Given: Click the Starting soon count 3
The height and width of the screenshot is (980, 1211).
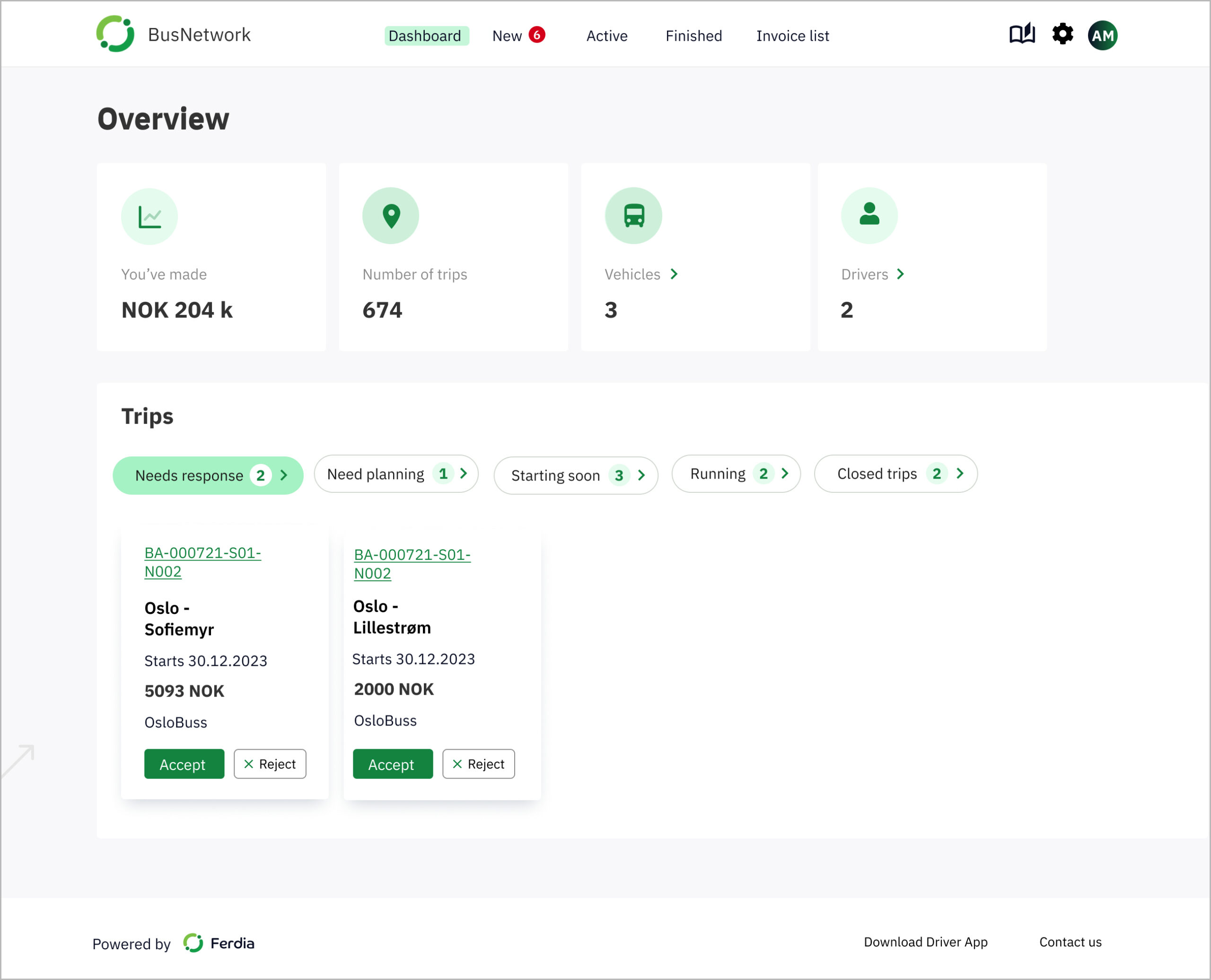Looking at the screenshot, I should (x=619, y=475).
